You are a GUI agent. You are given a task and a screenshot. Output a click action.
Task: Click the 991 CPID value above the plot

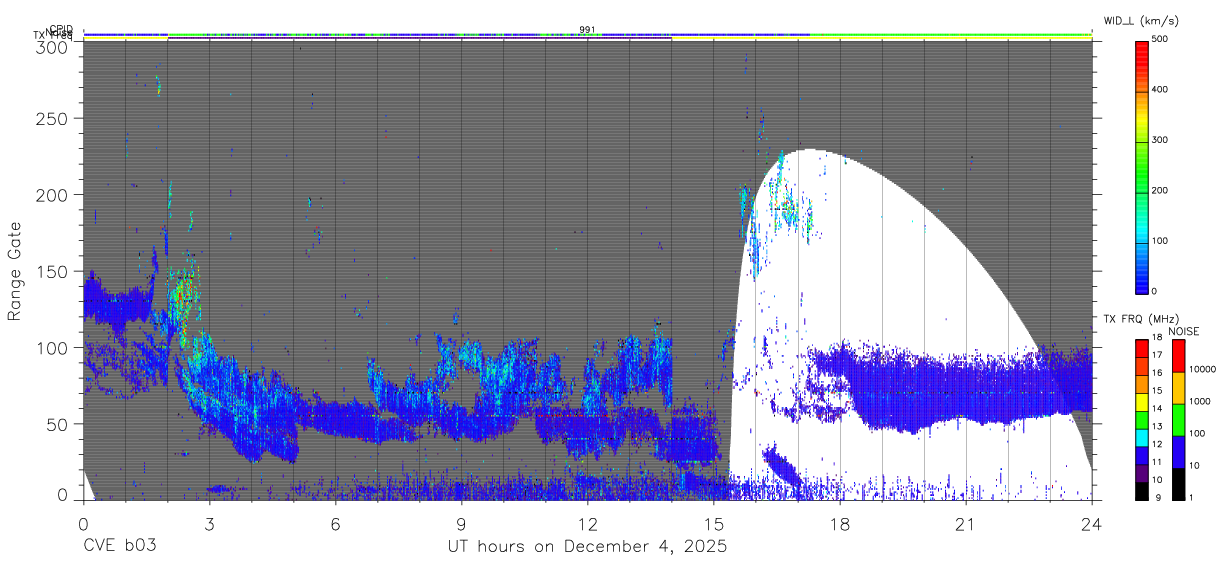587,29
